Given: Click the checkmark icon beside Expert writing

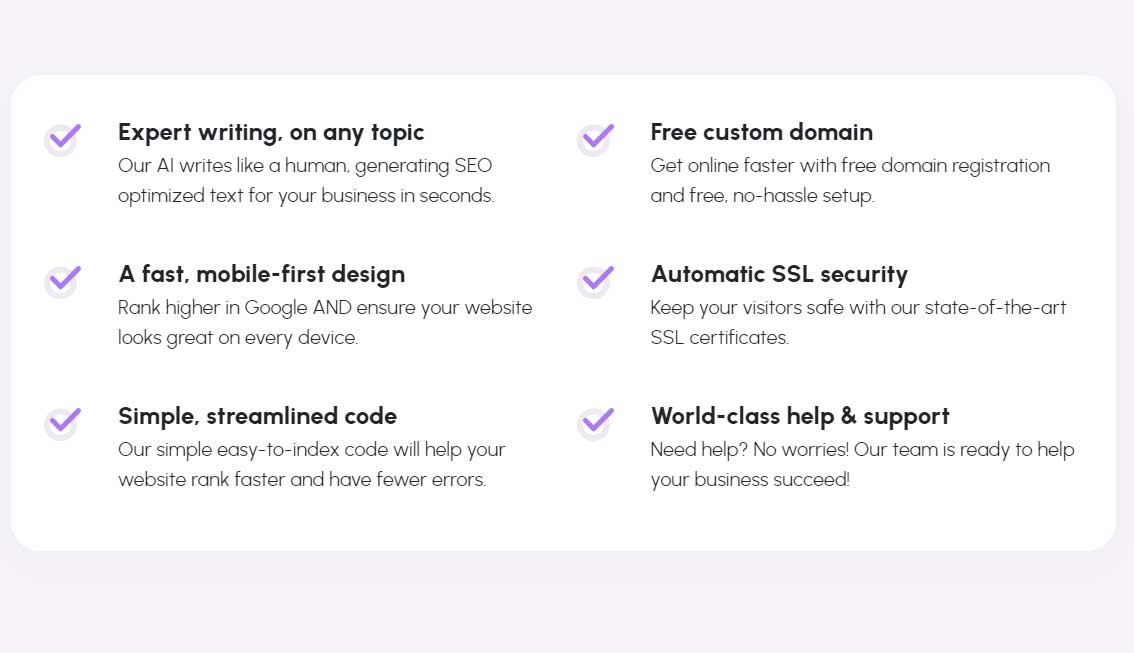Looking at the screenshot, I should tap(62, 138).
